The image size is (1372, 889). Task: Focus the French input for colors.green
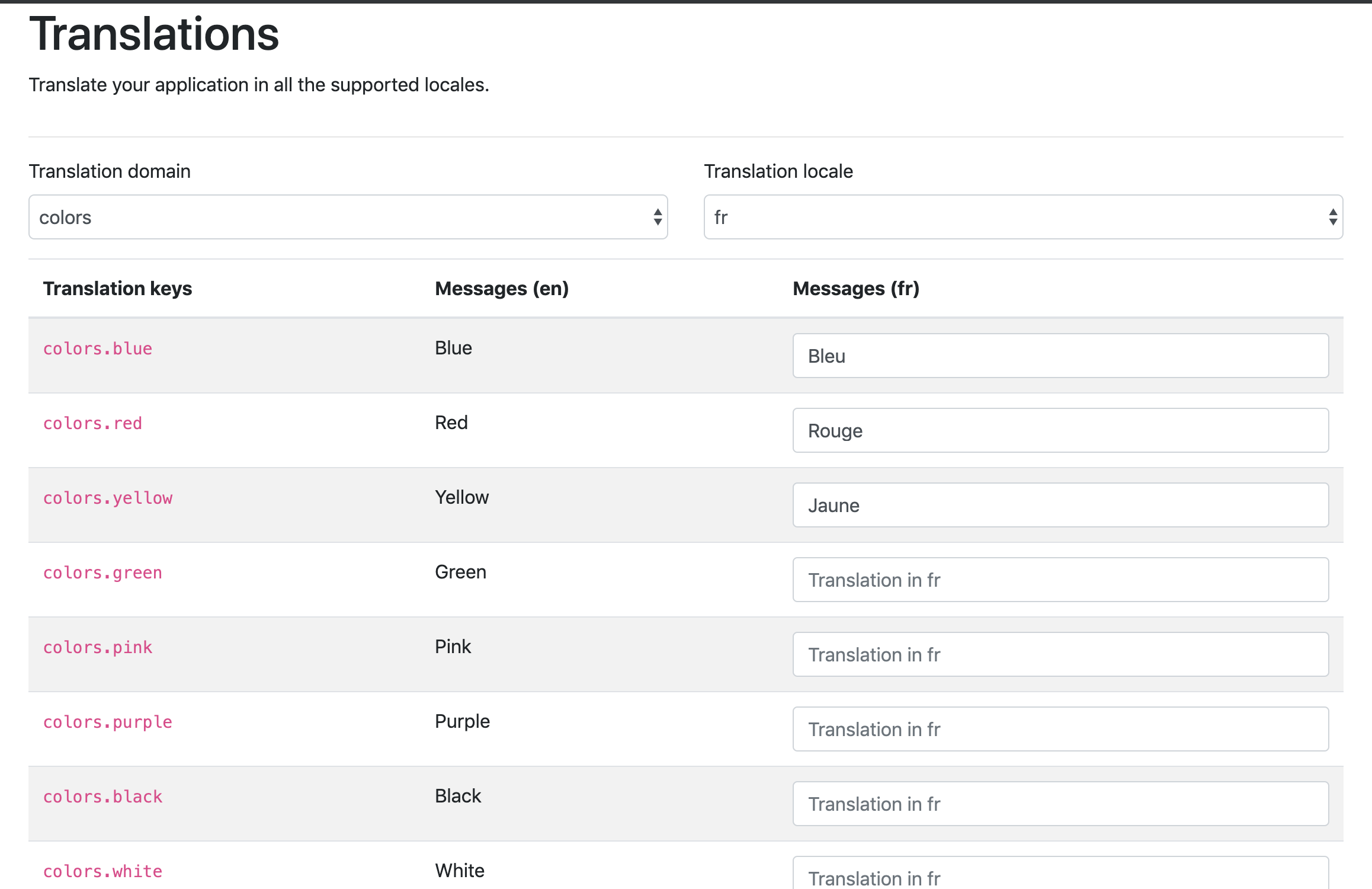pyautogui.click(x=1060, y=580)
